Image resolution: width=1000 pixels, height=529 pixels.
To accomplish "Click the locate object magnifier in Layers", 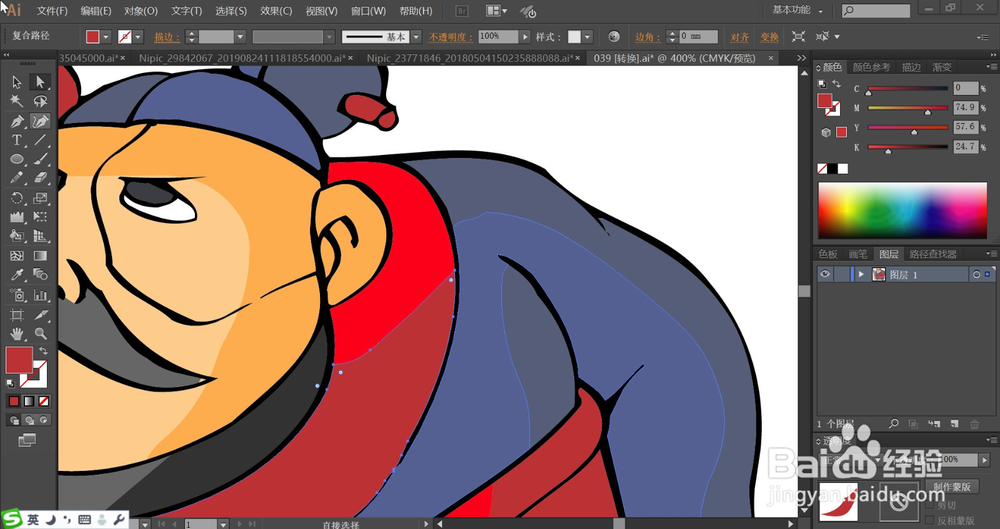I will click(894, 424).
